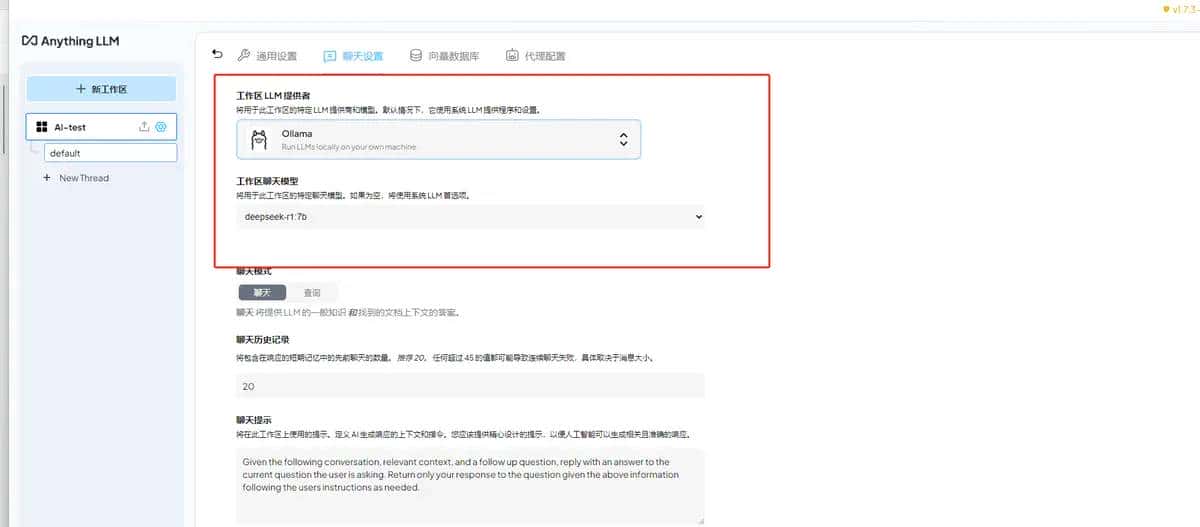Switch chat mode to 查询
Viewport: 1200px width, 527px height.
311,293
